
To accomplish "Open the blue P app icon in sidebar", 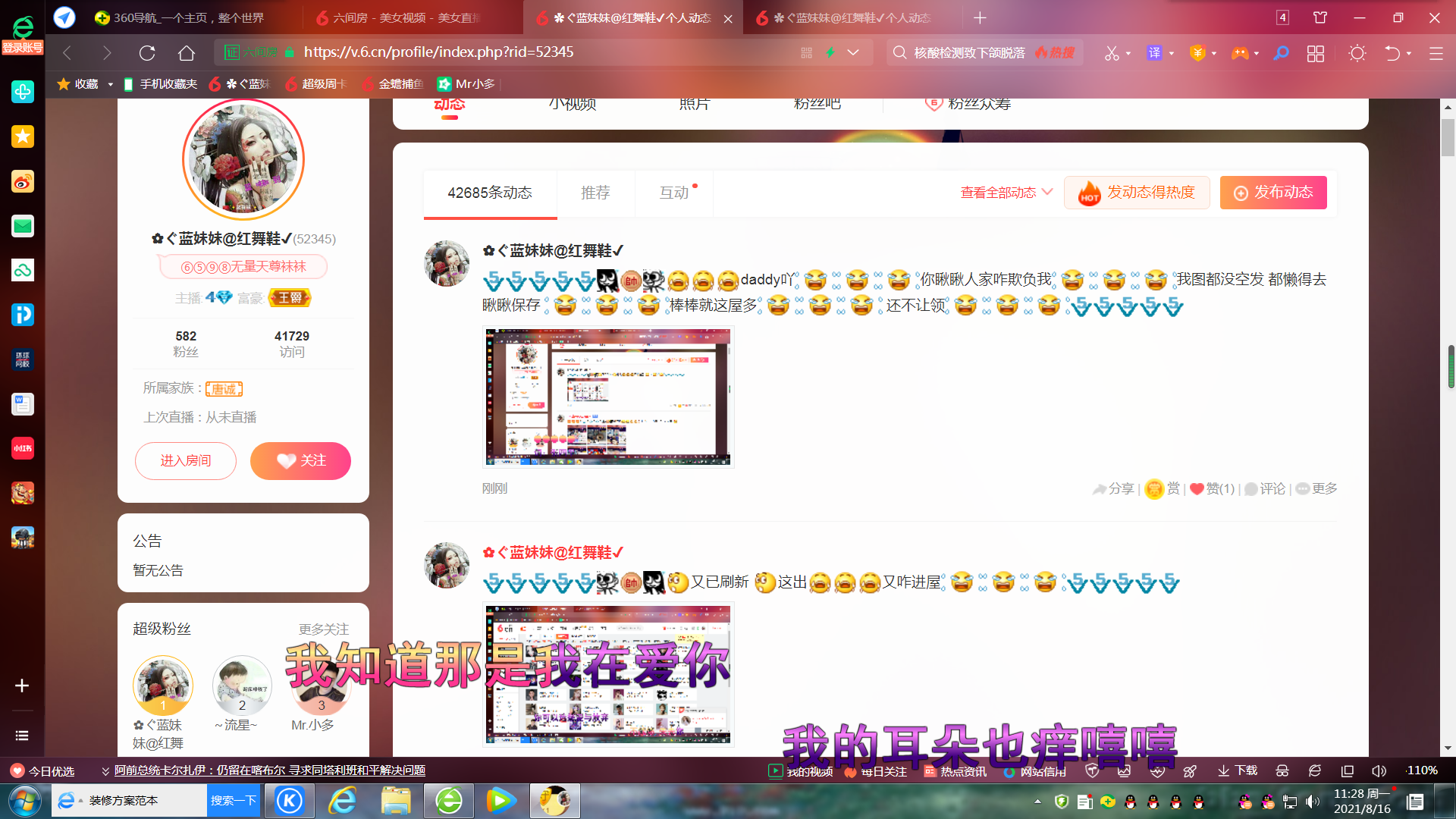I will (x=23, y=315).
